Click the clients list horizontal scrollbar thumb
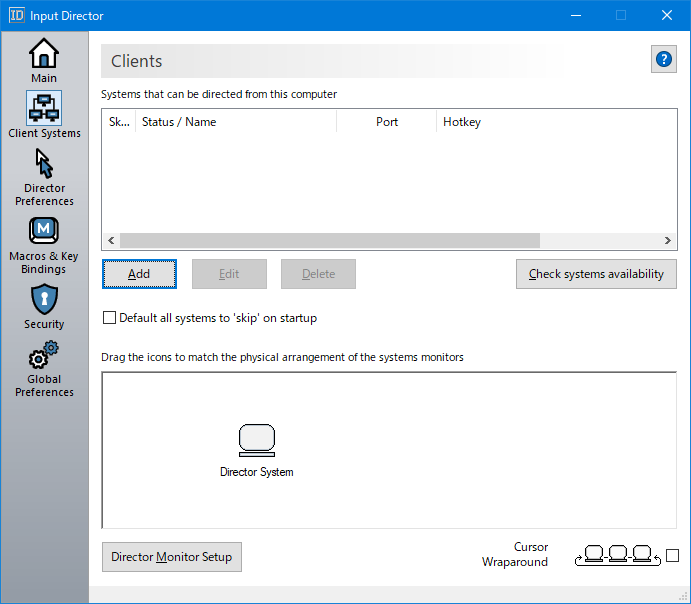The width and height of the screenshot is (691, 604). point(330,241)
